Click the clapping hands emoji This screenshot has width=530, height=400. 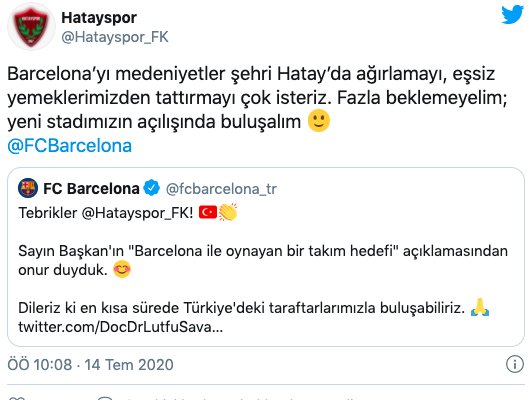pos(228,212)
